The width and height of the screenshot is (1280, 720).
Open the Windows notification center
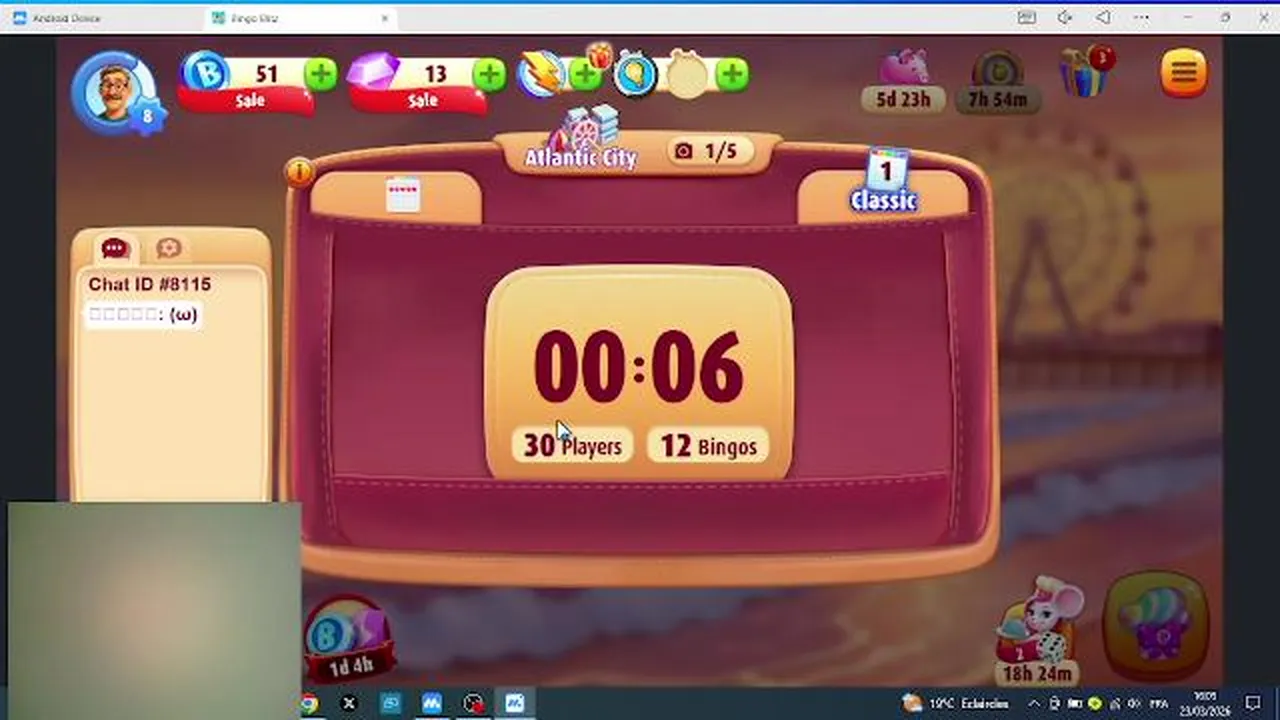click(x=1253, y=704)
